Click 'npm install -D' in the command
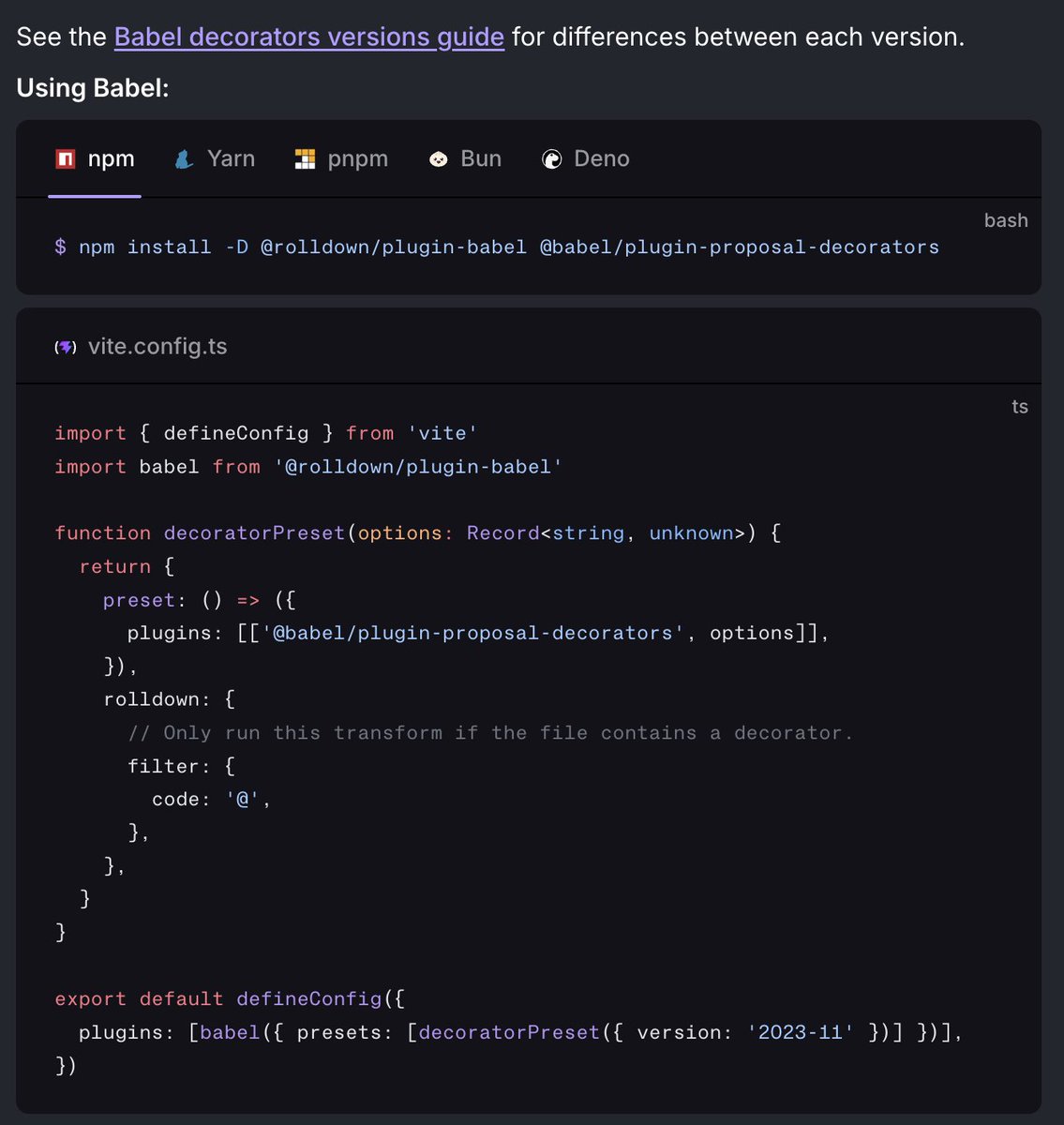The image size is (1064, 1125). [164, 247]
